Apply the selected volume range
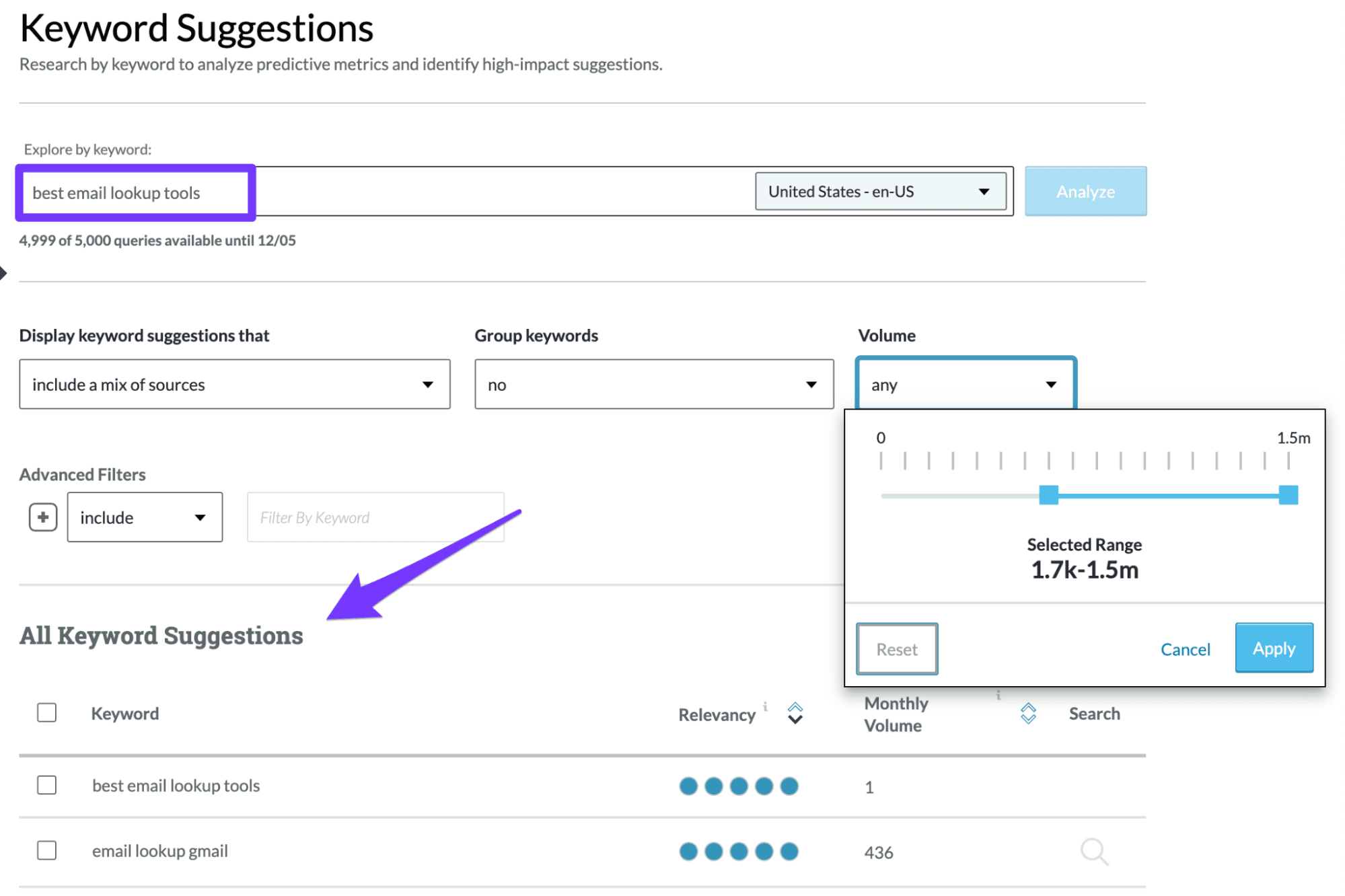The height and width of the screenshot is (896, 1345). click(1272, 648)
